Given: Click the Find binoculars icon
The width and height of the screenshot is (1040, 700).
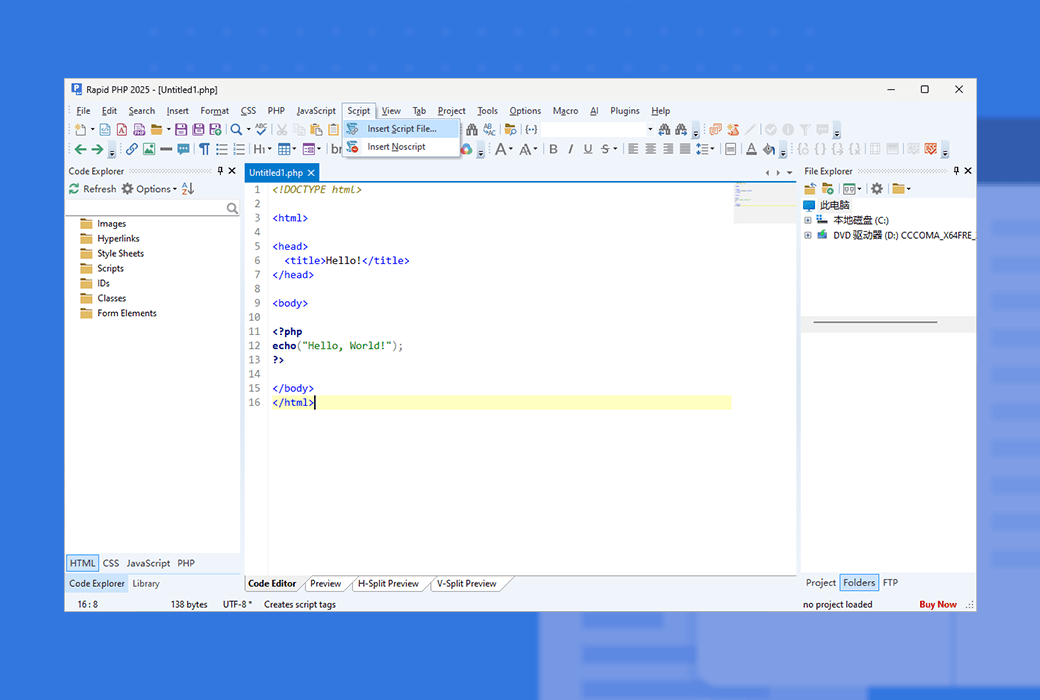Looking at the screenshot, I should click(x=472, y=129).
